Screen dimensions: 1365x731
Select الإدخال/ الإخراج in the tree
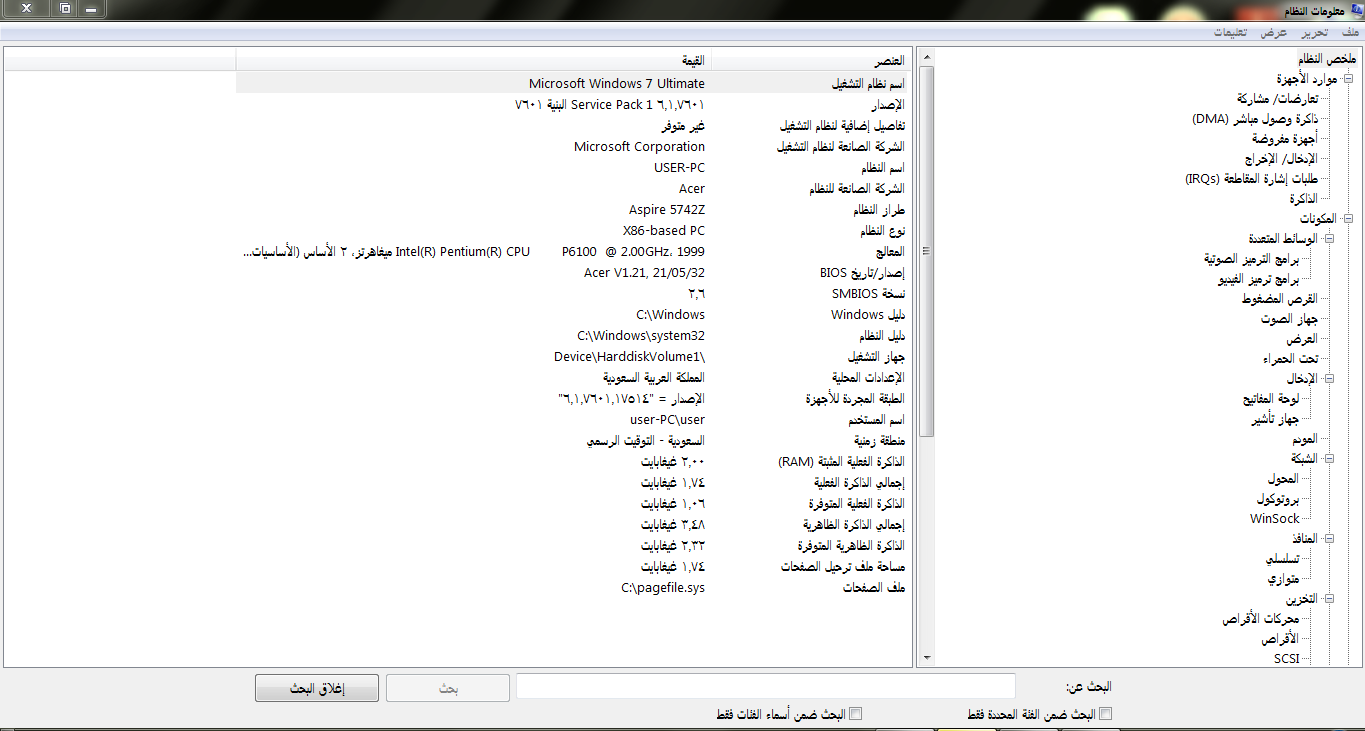[x=1281, y=159]
